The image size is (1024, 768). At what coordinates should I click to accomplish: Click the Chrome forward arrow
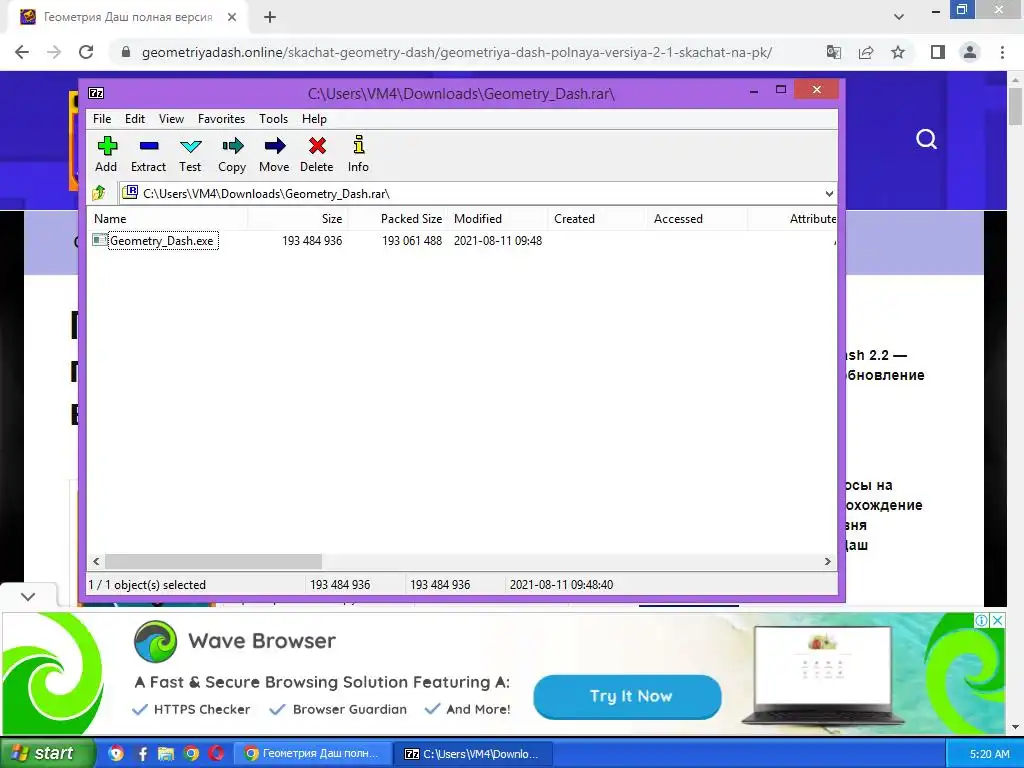pos(54,52)
